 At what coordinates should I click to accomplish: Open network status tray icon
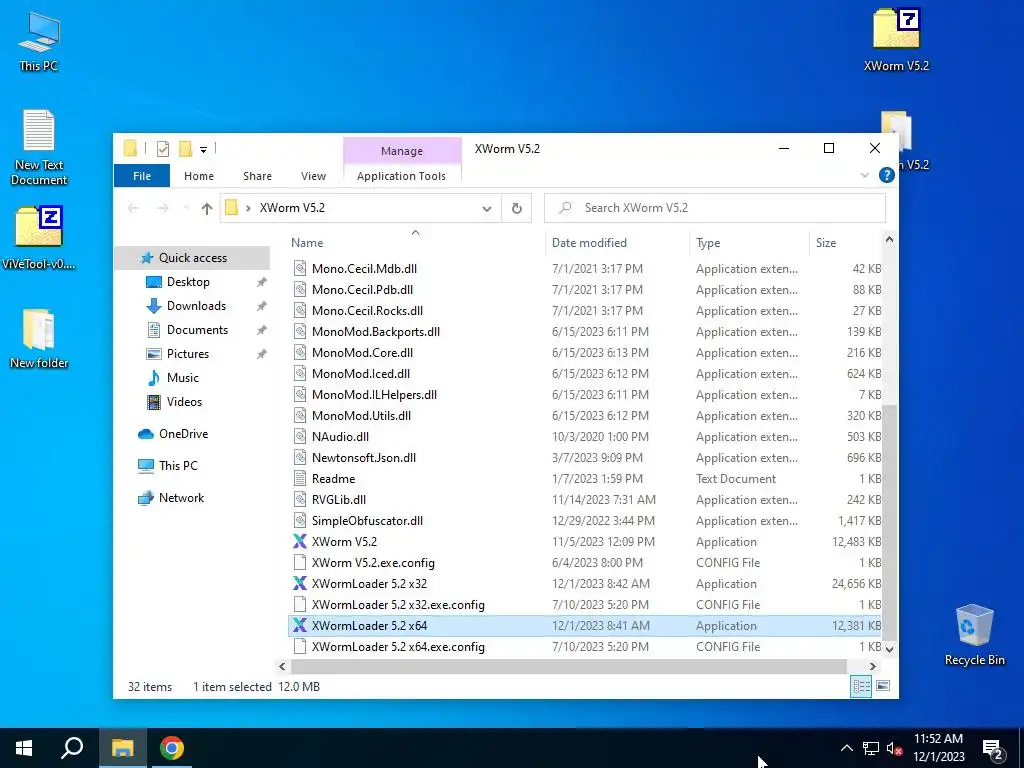click(871, 748)
